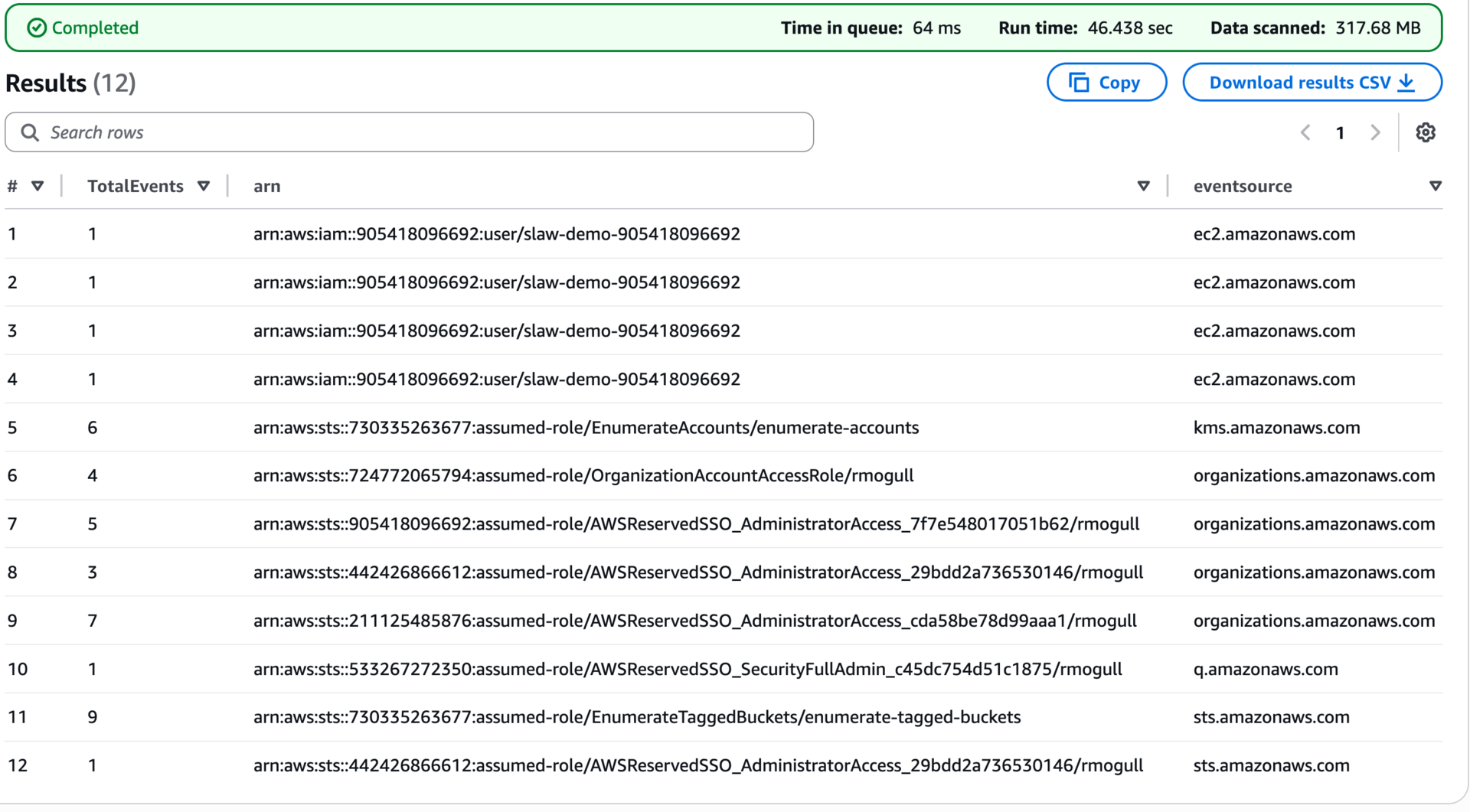This screenshot has width=1470, height=812.
Task: Click sts.amazonaws.com in row 11
Action: 1271,717
